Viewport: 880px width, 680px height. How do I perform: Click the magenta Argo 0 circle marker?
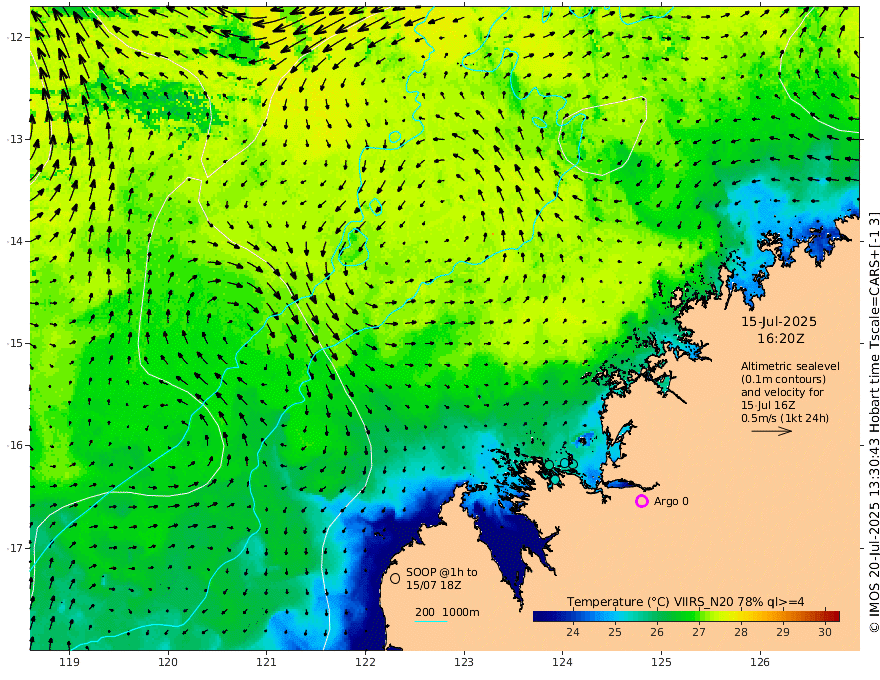(641, 501)
